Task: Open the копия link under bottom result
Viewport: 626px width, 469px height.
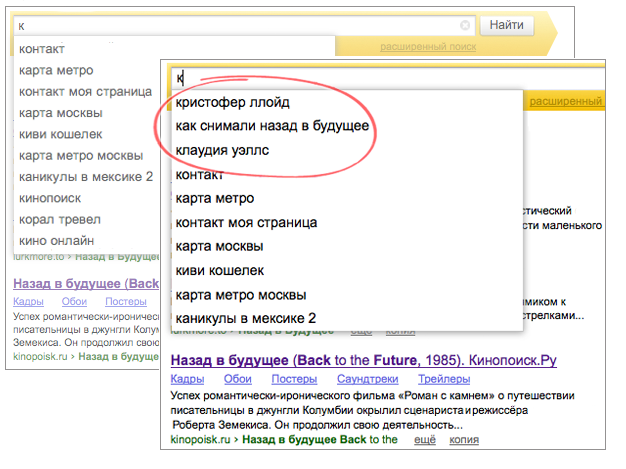Action: pos(462,439)
